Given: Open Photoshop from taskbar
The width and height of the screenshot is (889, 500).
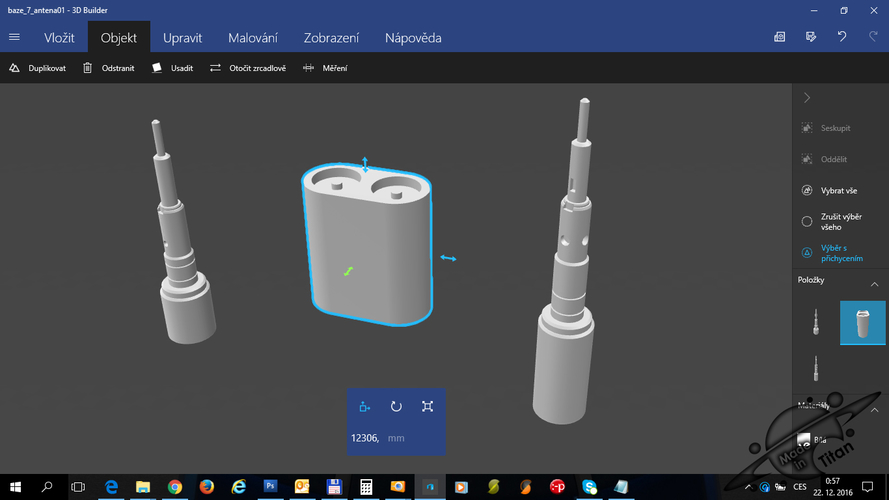Looking at the screenshot, I should pos(270,487).
